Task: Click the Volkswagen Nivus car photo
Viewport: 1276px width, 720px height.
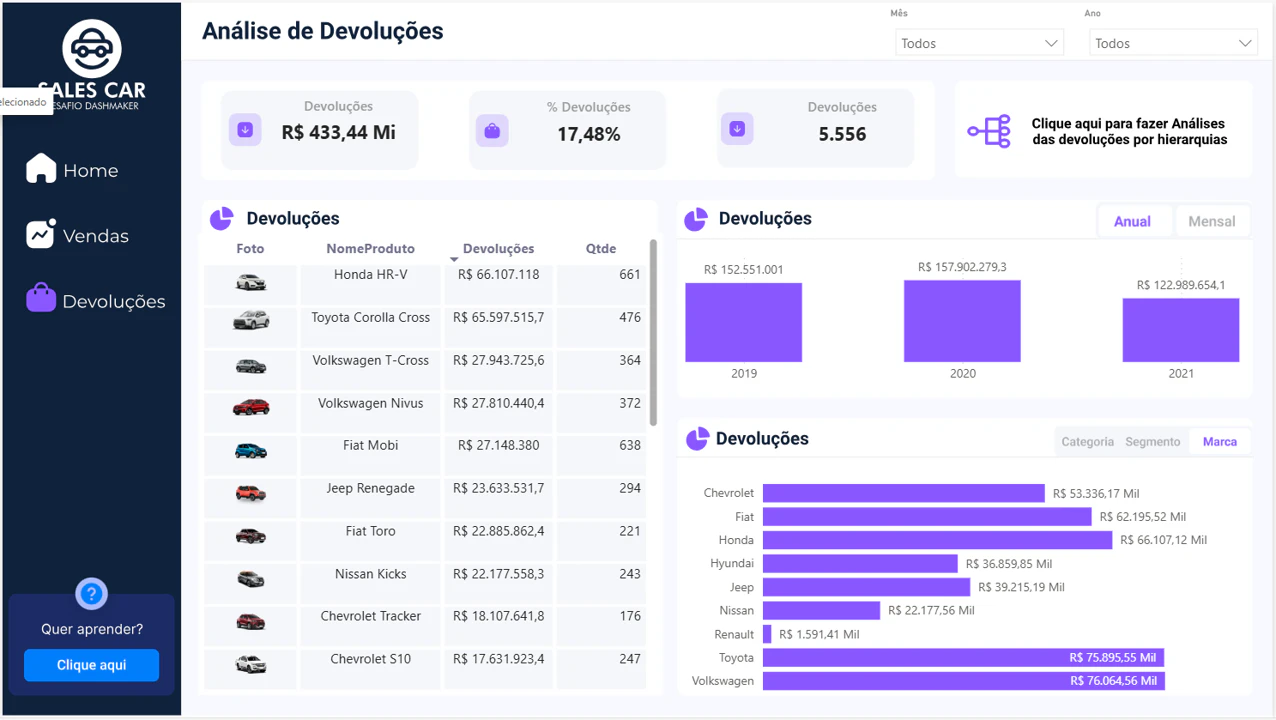Action: point(251,407)
